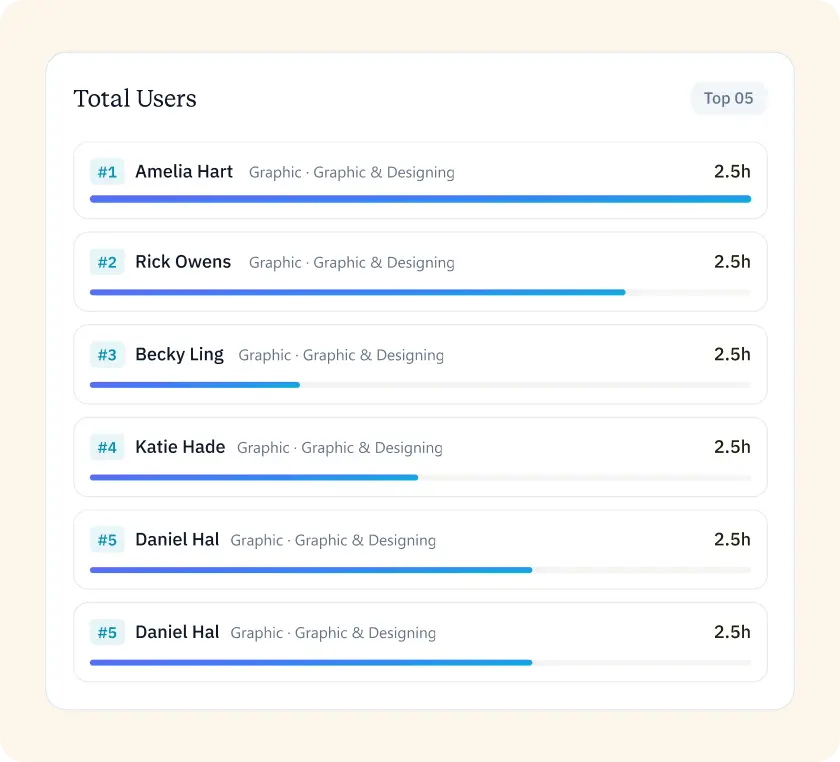840x762 pixels.
Task: Click Amelia Hart's full progress bar
Action: click(420, 199)
